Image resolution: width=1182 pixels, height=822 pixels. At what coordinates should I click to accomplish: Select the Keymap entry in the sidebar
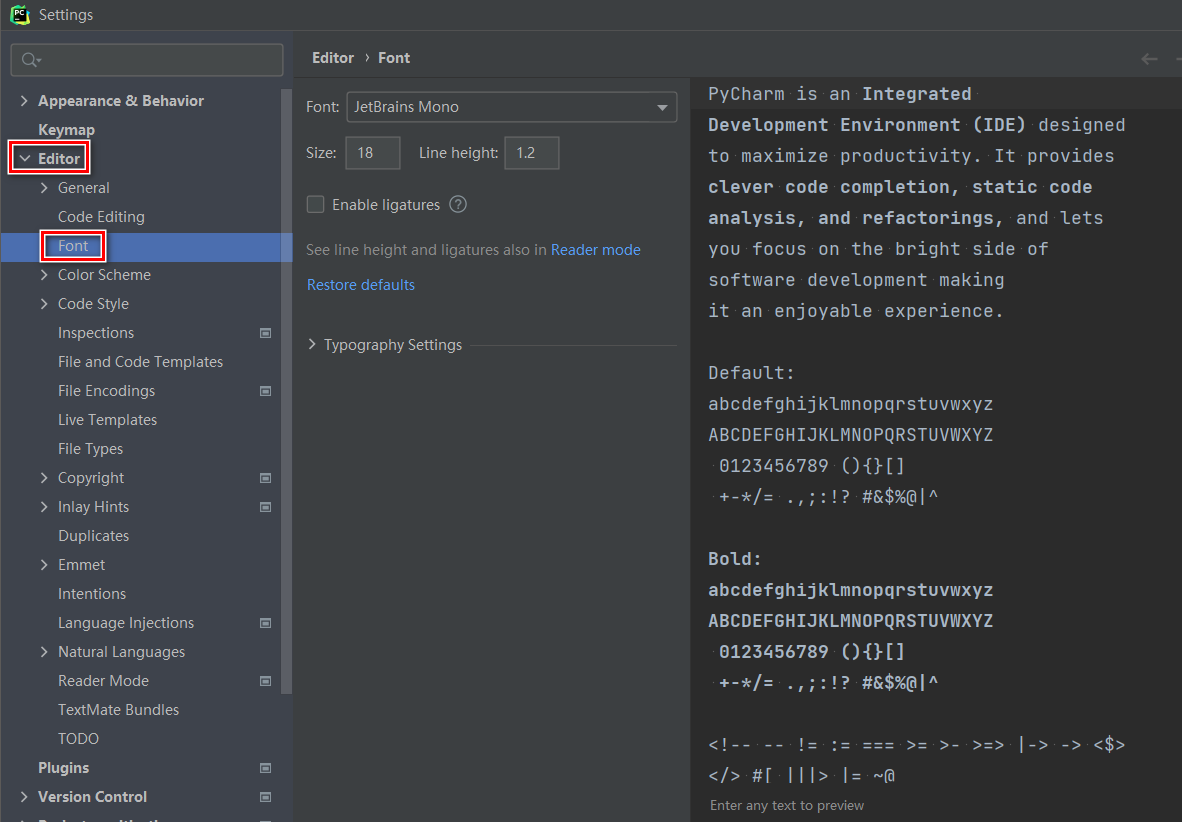coord(64,129)
